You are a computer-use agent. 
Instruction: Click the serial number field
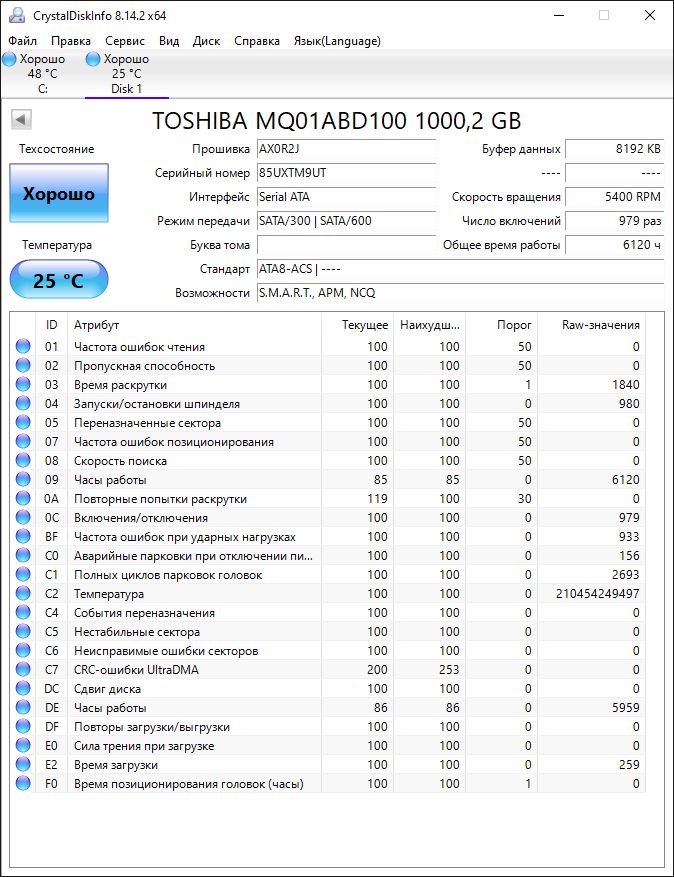tap(346, 173)
